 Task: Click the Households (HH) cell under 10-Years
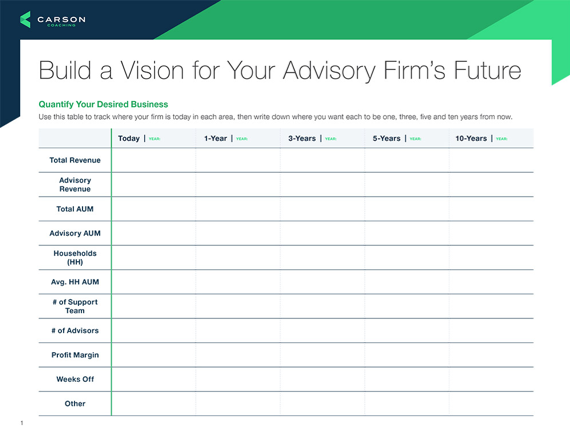pos(491,258)
